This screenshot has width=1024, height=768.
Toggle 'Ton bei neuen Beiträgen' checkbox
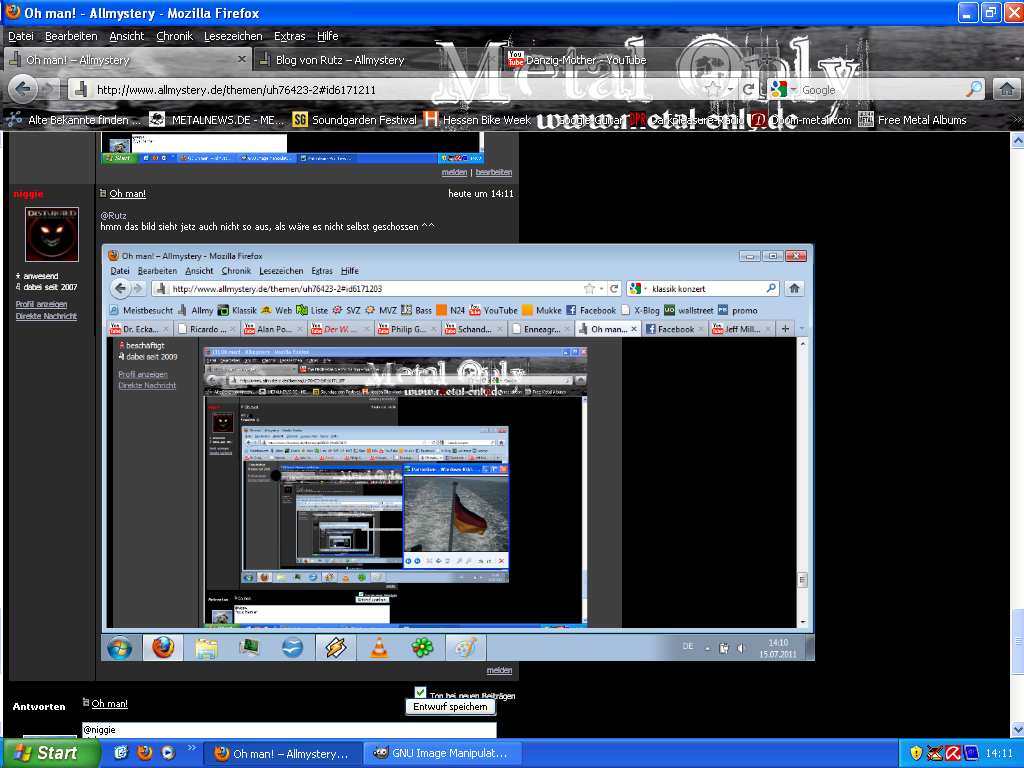coord(420,692)
